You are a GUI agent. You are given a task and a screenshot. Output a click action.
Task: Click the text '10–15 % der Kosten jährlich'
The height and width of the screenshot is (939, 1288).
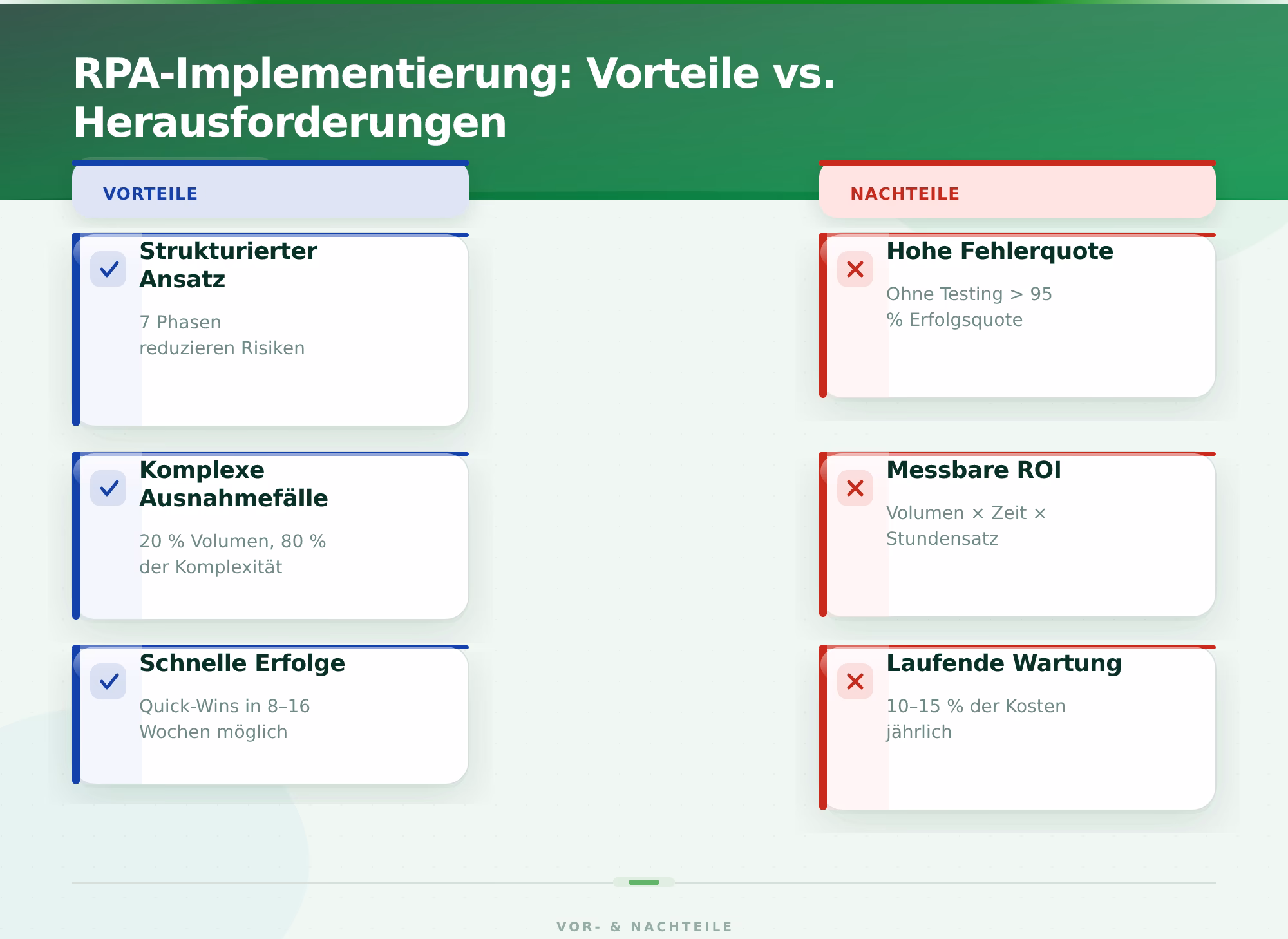pyautogui.click(x=976, y=719)
